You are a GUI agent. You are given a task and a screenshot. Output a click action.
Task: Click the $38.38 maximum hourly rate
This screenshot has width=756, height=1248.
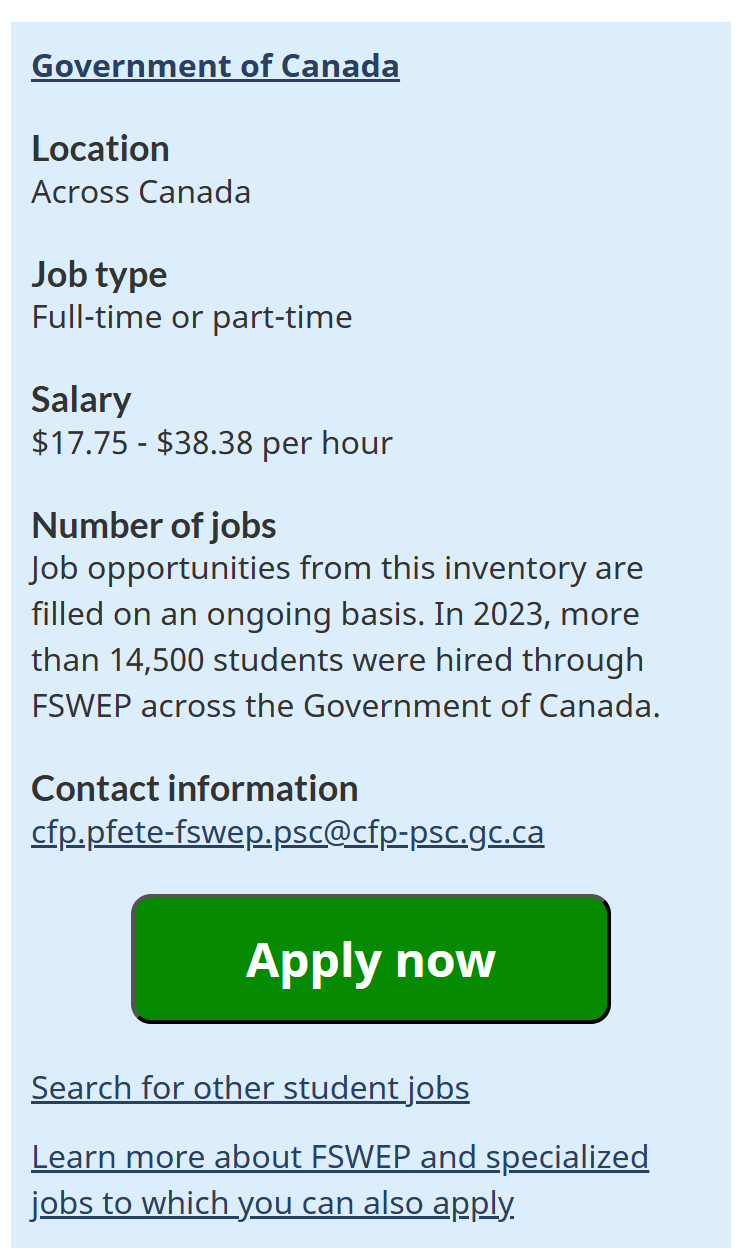(205, 442)
